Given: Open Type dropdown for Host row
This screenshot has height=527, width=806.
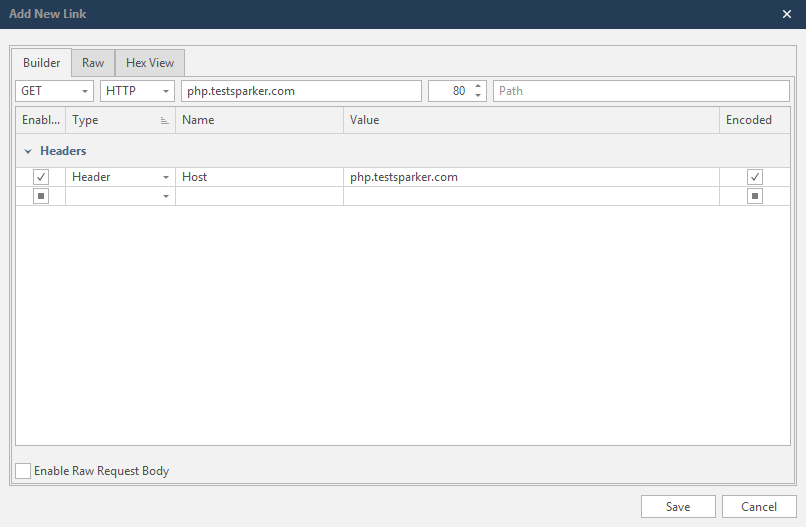Looking at the screenshot, I should 166,177.
